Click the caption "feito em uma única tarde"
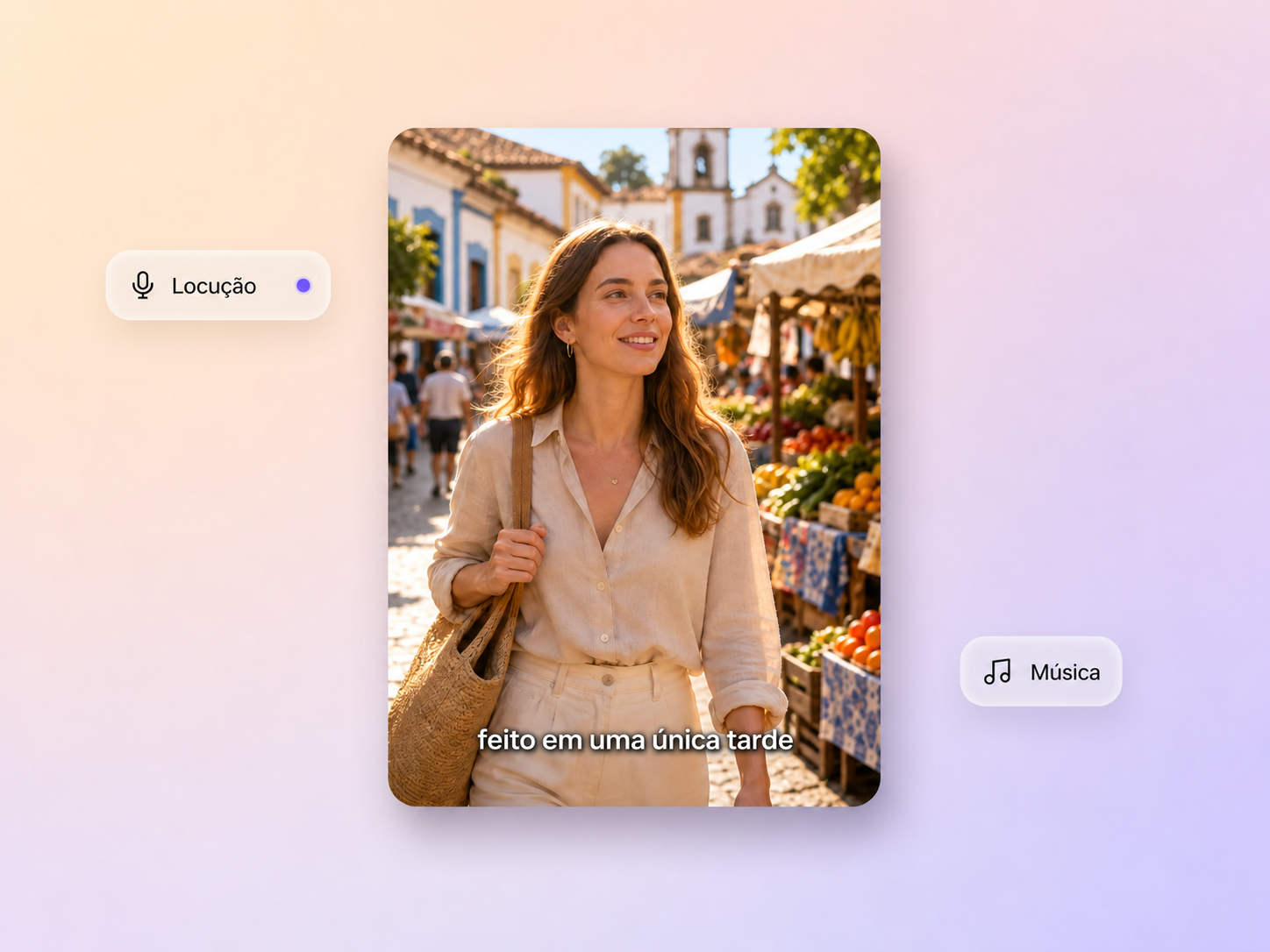Image resolution: width=1270 pixels, height=952 pixels. pyautogui.click(x=635, y=740)
